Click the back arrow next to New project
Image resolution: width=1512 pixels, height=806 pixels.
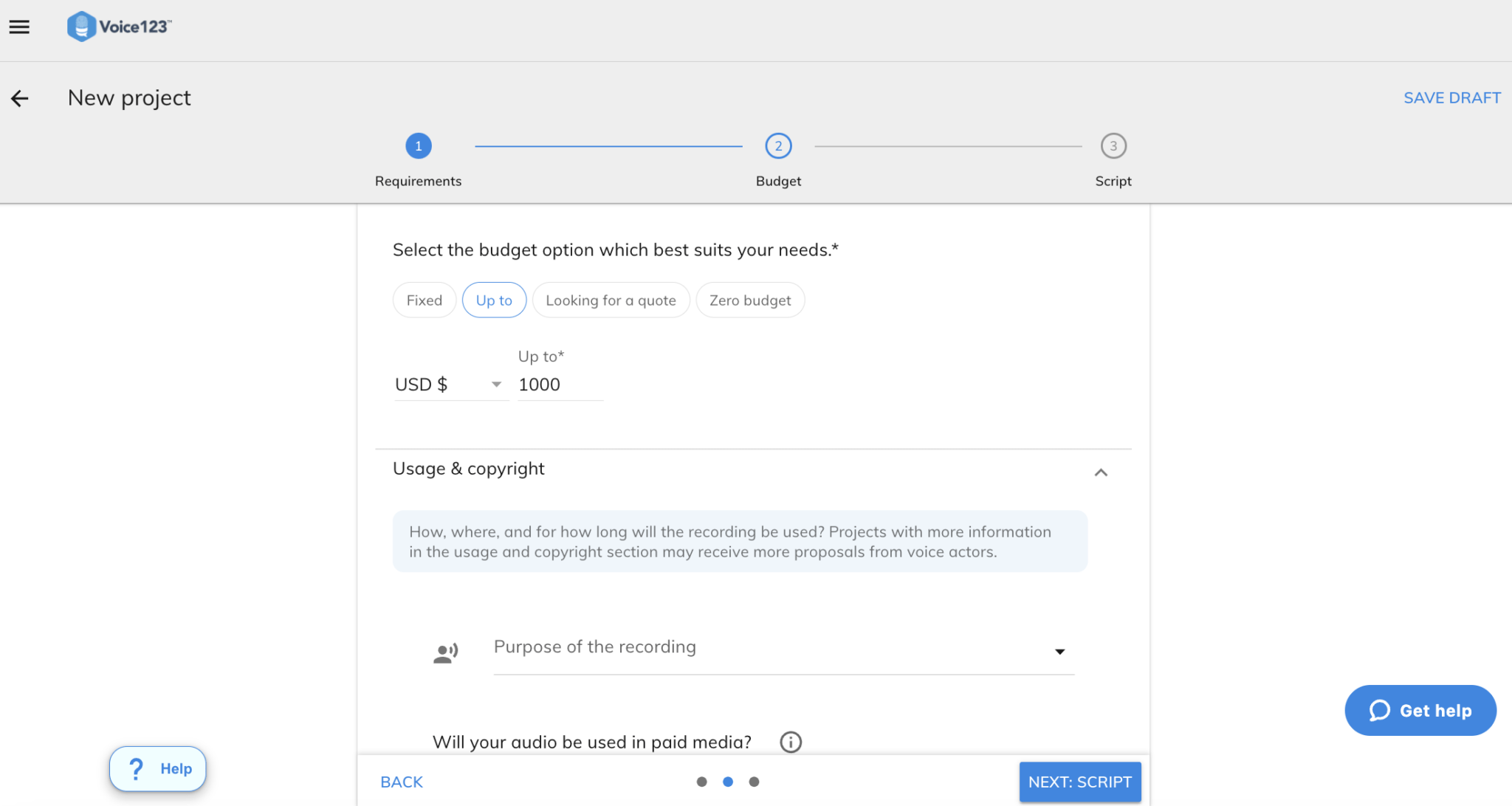coord(19,98)
